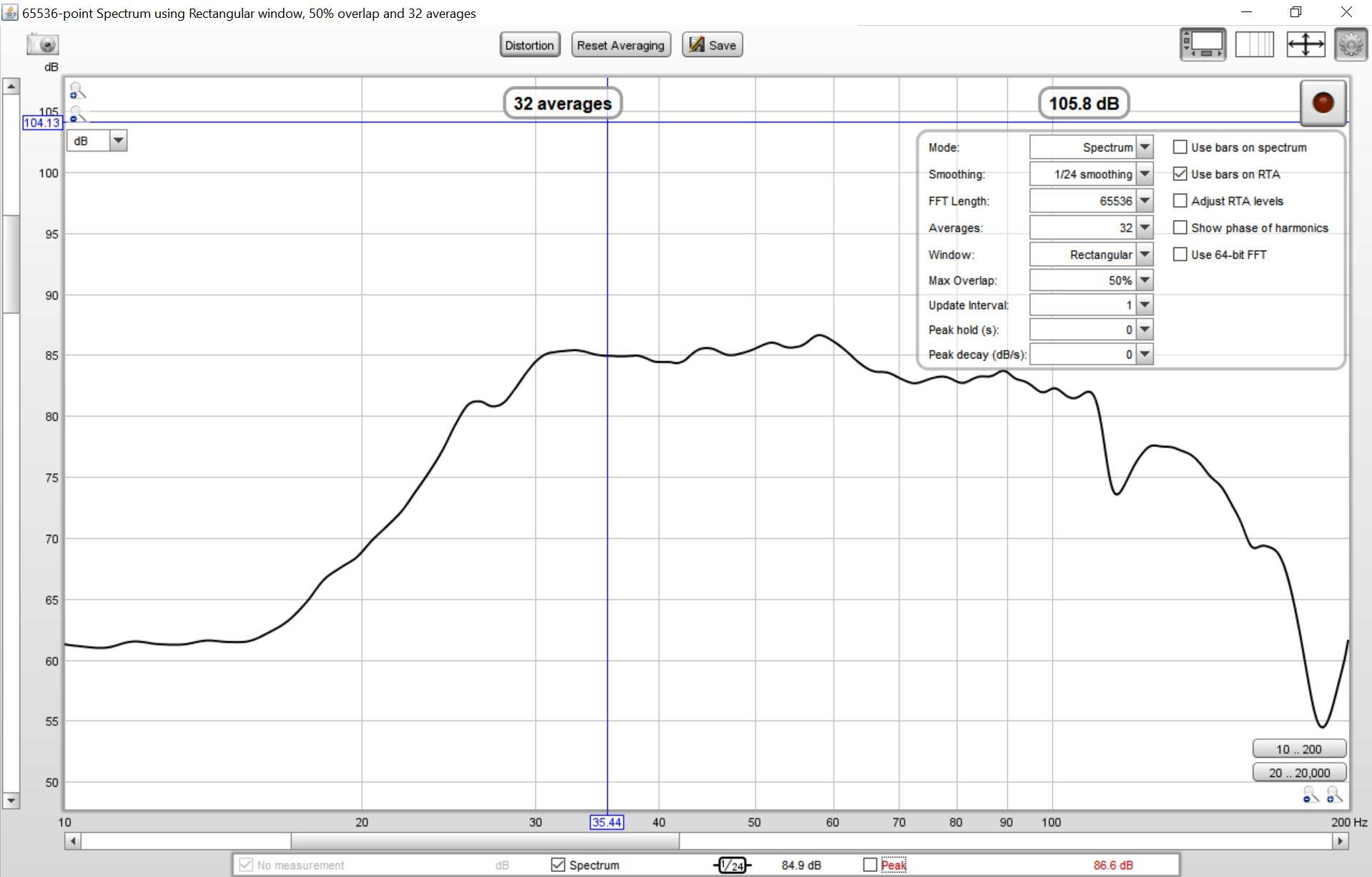The image size is (1372, 877).
Task: Enable Use 64-bit FFT
Action: coord(1180,255)
